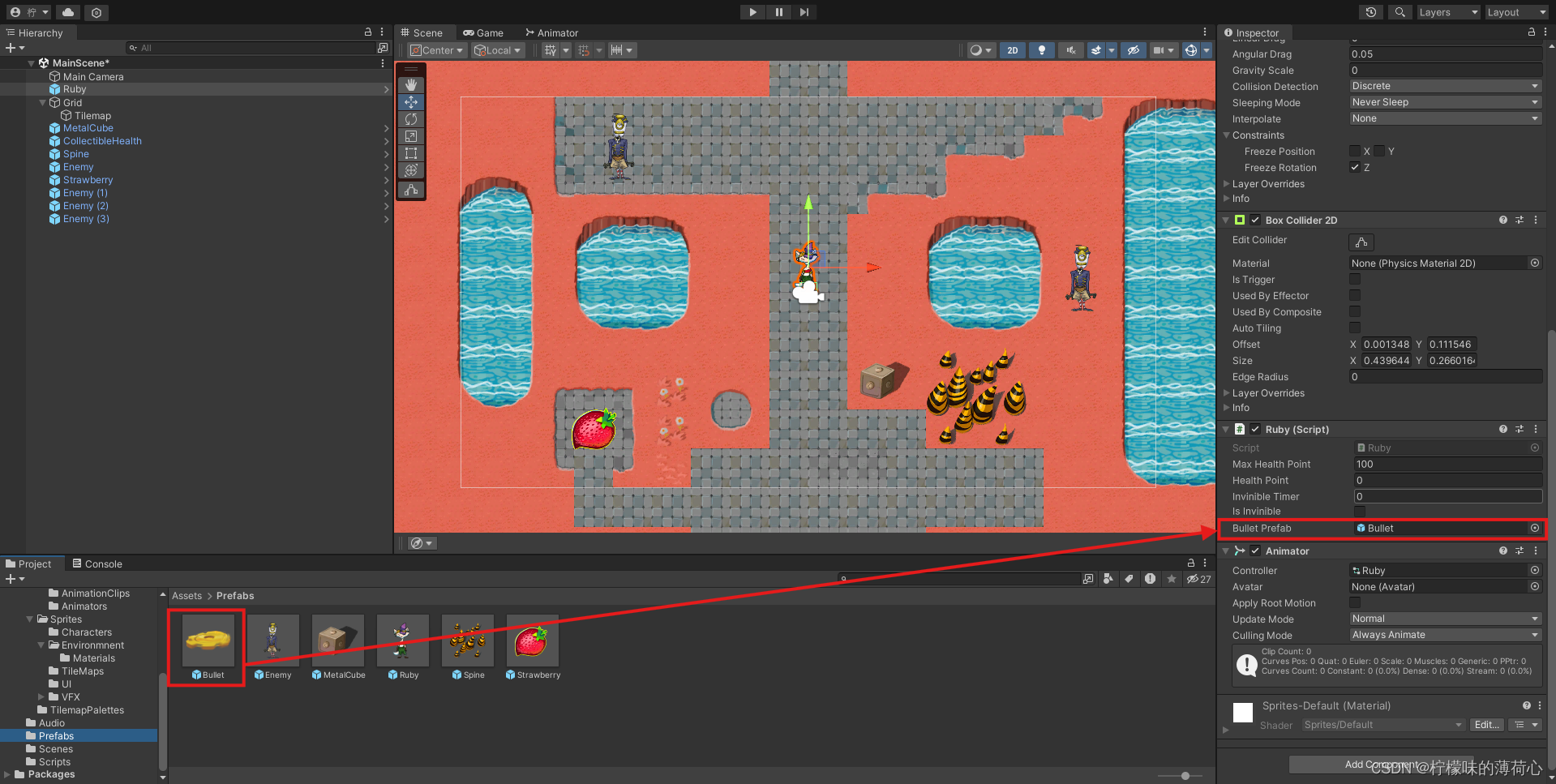Open Layout dropdown

pos(1516,12)
